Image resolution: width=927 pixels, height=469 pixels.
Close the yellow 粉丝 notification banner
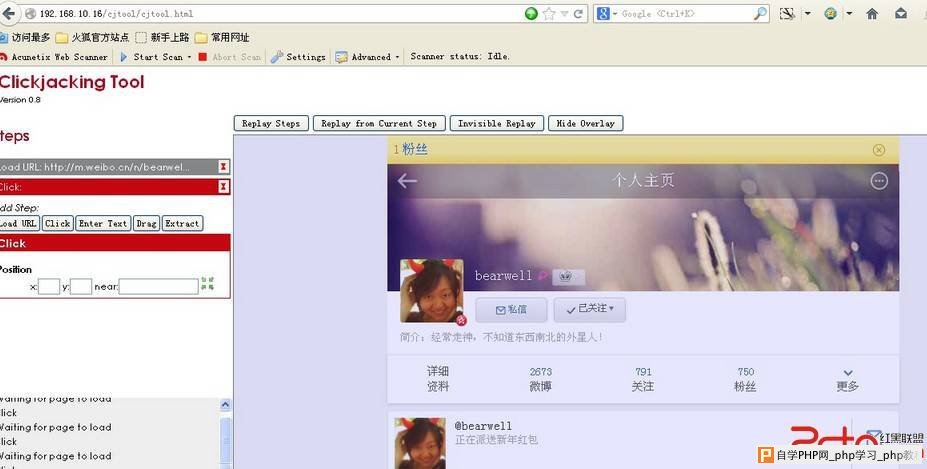click(x=879, y=150)
